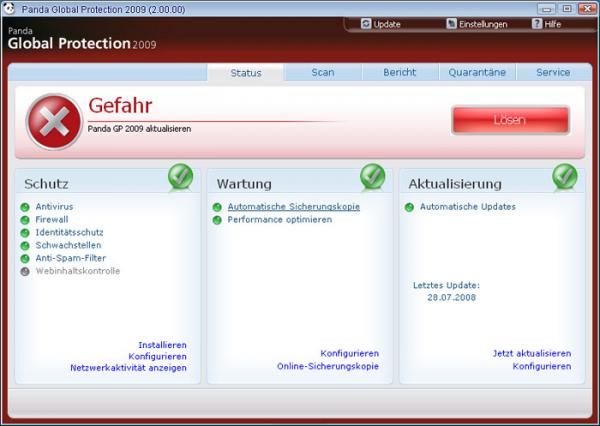This screenshot has height=426, width=600.
Task: Click the Panda logo in title bar
Action: (x=8, y=8)
